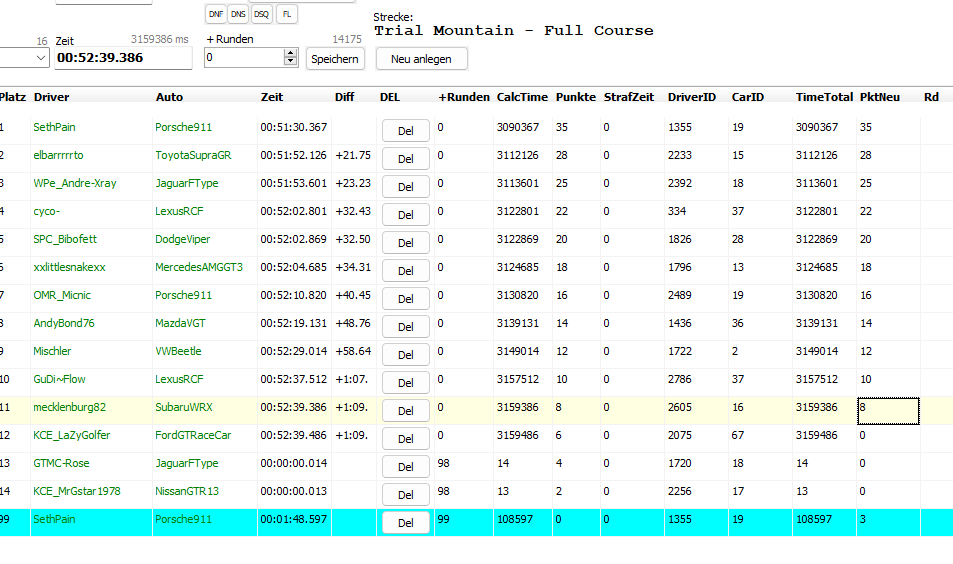Open the dropdown left of Zeit field
The width and height of the screenshot is (953, 564).
pos(40,59)
